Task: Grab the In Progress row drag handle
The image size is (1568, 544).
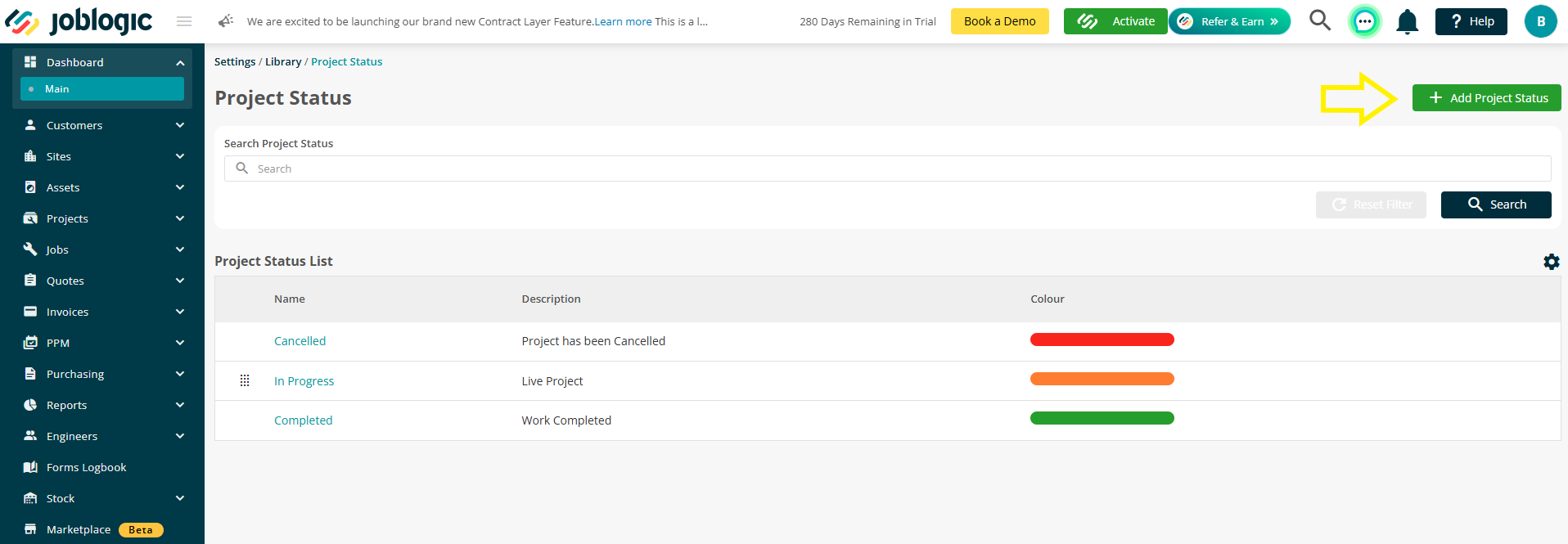Action: tap(245, 380)
